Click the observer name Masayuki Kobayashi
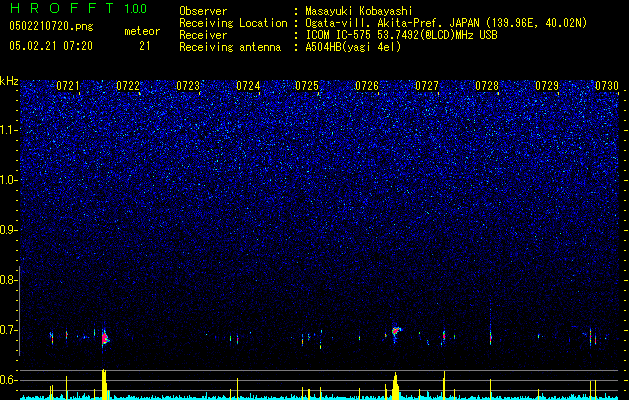 point(359,11)
